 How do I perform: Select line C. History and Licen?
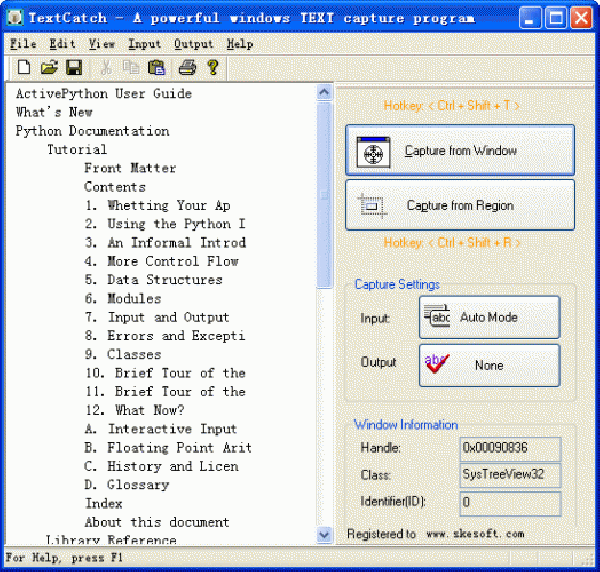(161, 466)
